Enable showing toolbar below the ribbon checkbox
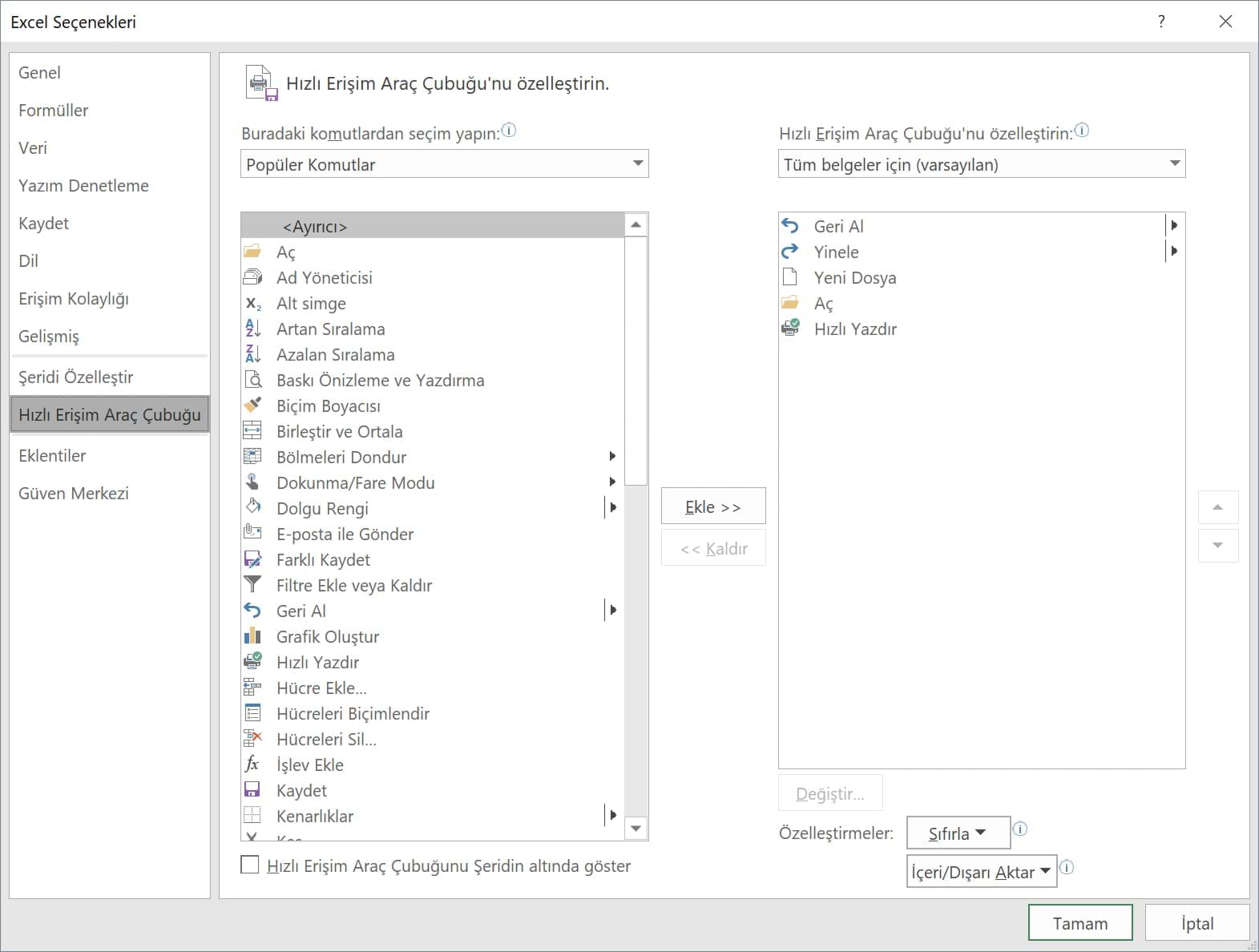 click(250, 865)
